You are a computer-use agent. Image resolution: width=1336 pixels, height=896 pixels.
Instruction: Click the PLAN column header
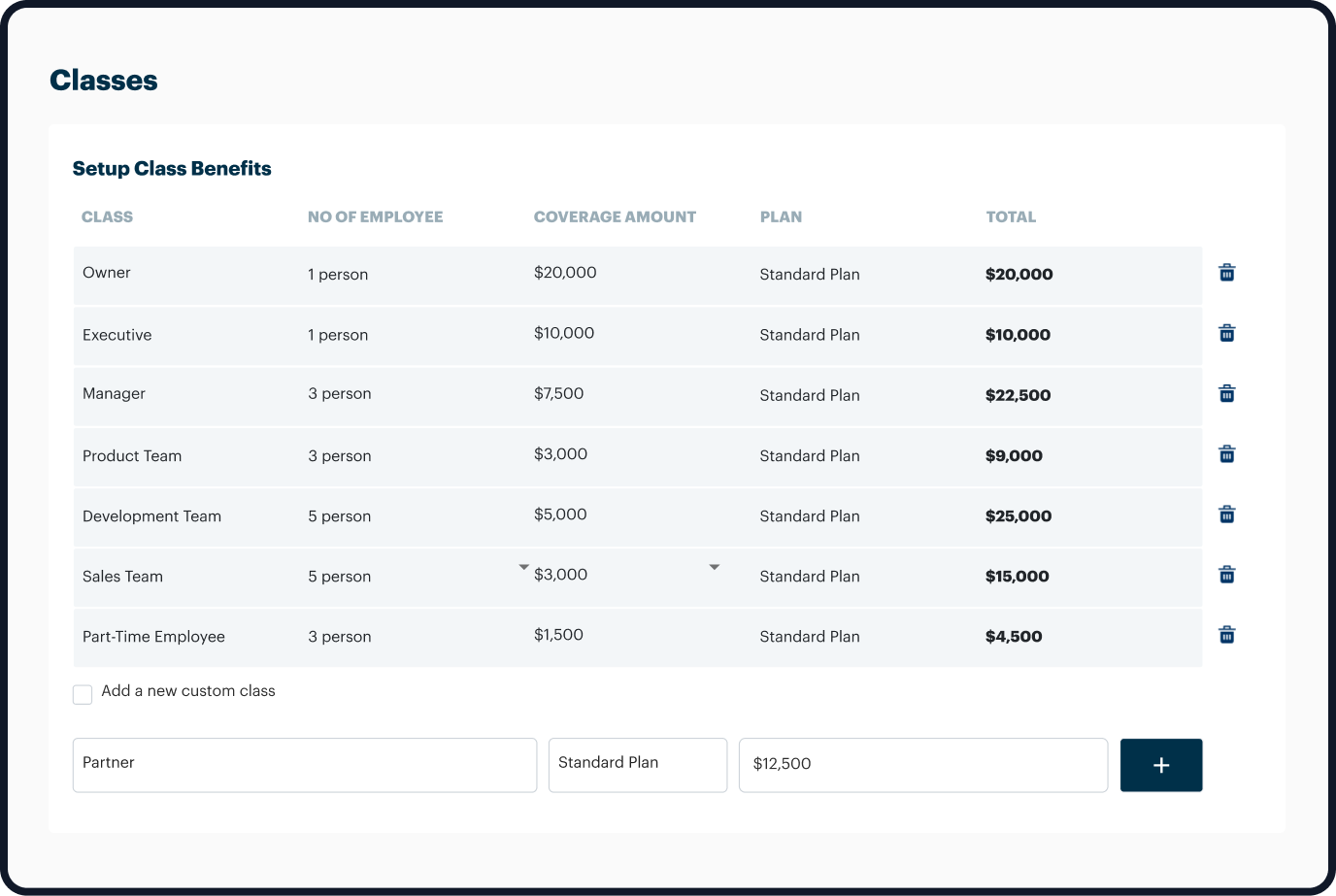[x=781, y=216]
